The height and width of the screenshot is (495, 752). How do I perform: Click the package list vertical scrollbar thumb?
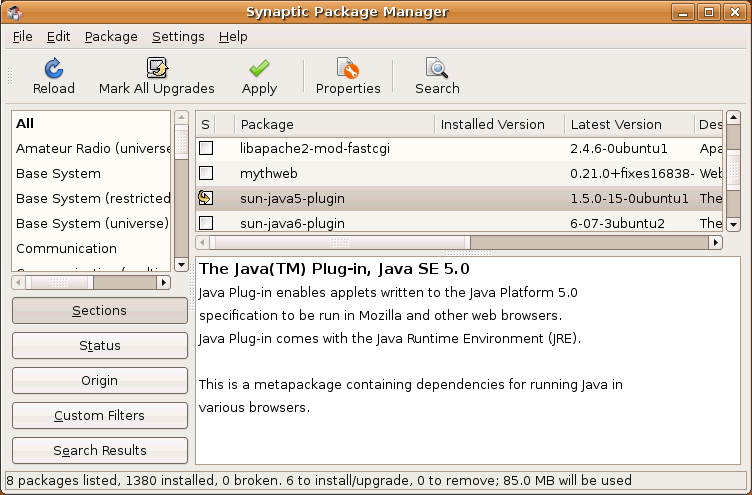pos(733,170)
